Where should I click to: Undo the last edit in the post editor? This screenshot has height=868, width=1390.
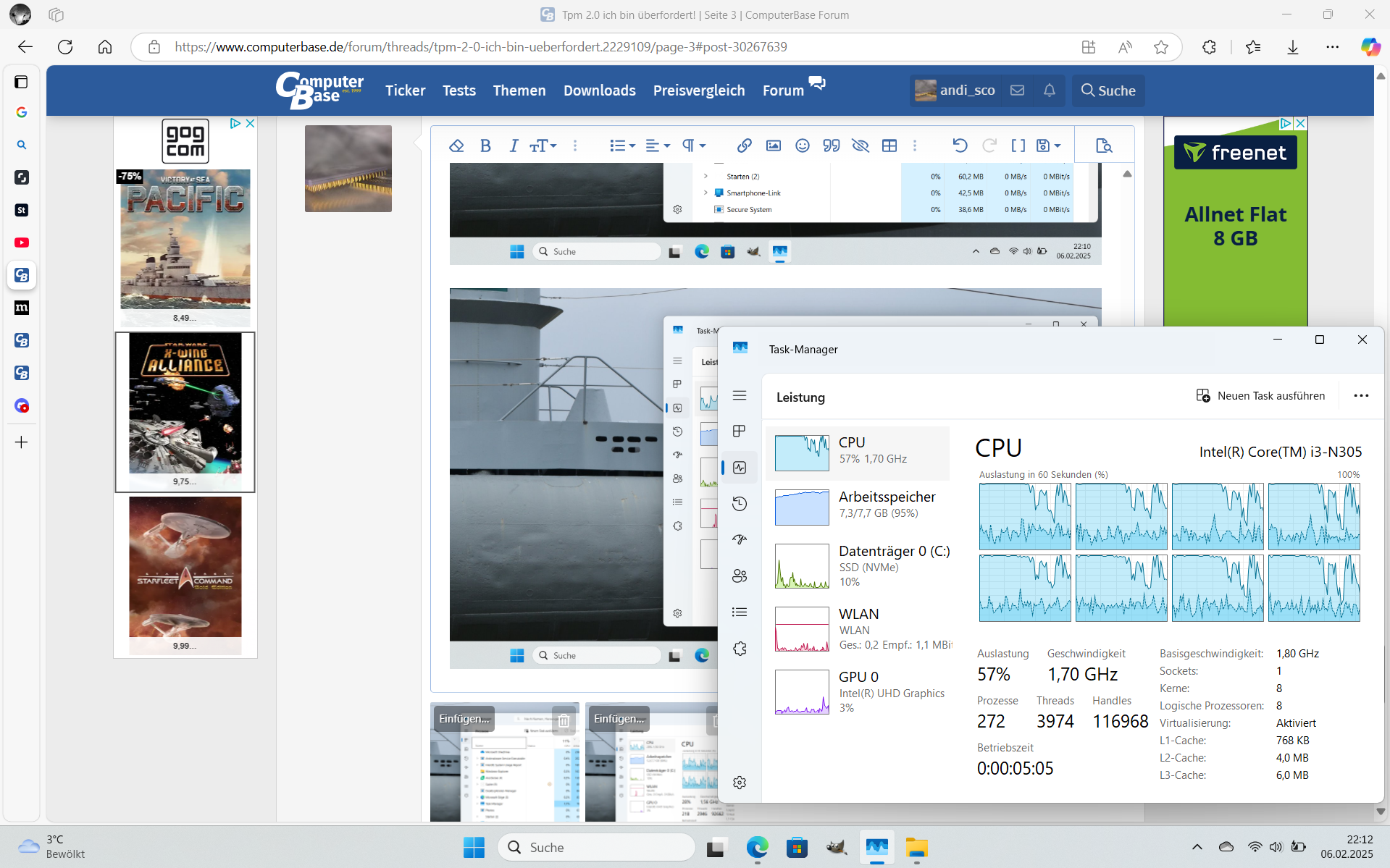960,146
